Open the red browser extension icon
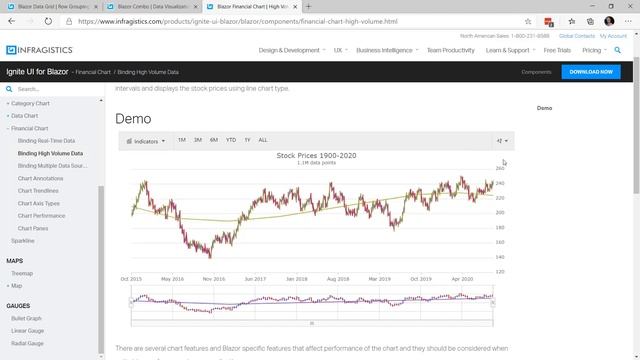640x360 pixels. pyautogui.click(x=549, y=22)
